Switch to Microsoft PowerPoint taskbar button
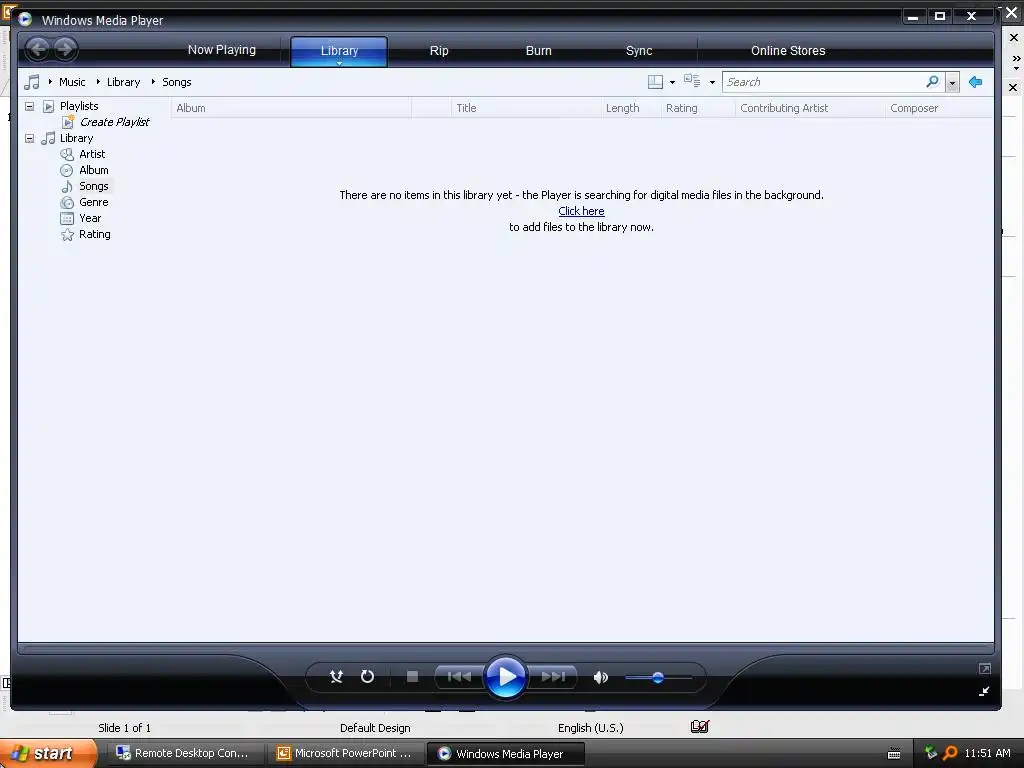 pyautogui.click(x=345, y=753)
